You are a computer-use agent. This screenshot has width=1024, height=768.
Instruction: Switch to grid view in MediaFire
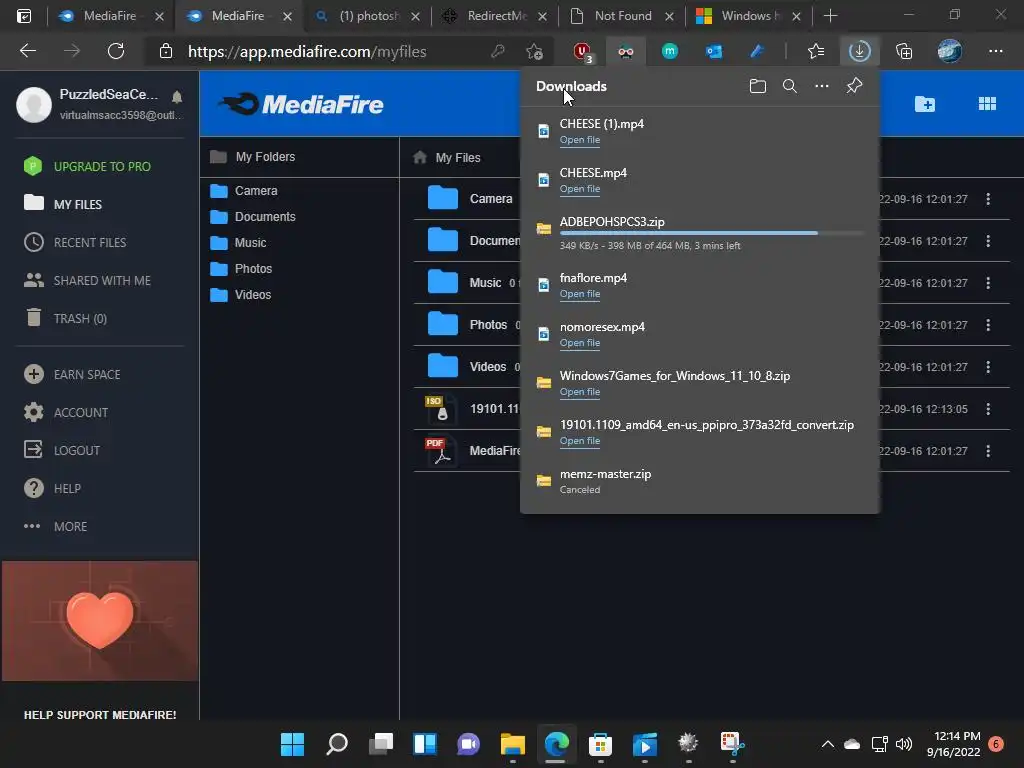(987, 104)
